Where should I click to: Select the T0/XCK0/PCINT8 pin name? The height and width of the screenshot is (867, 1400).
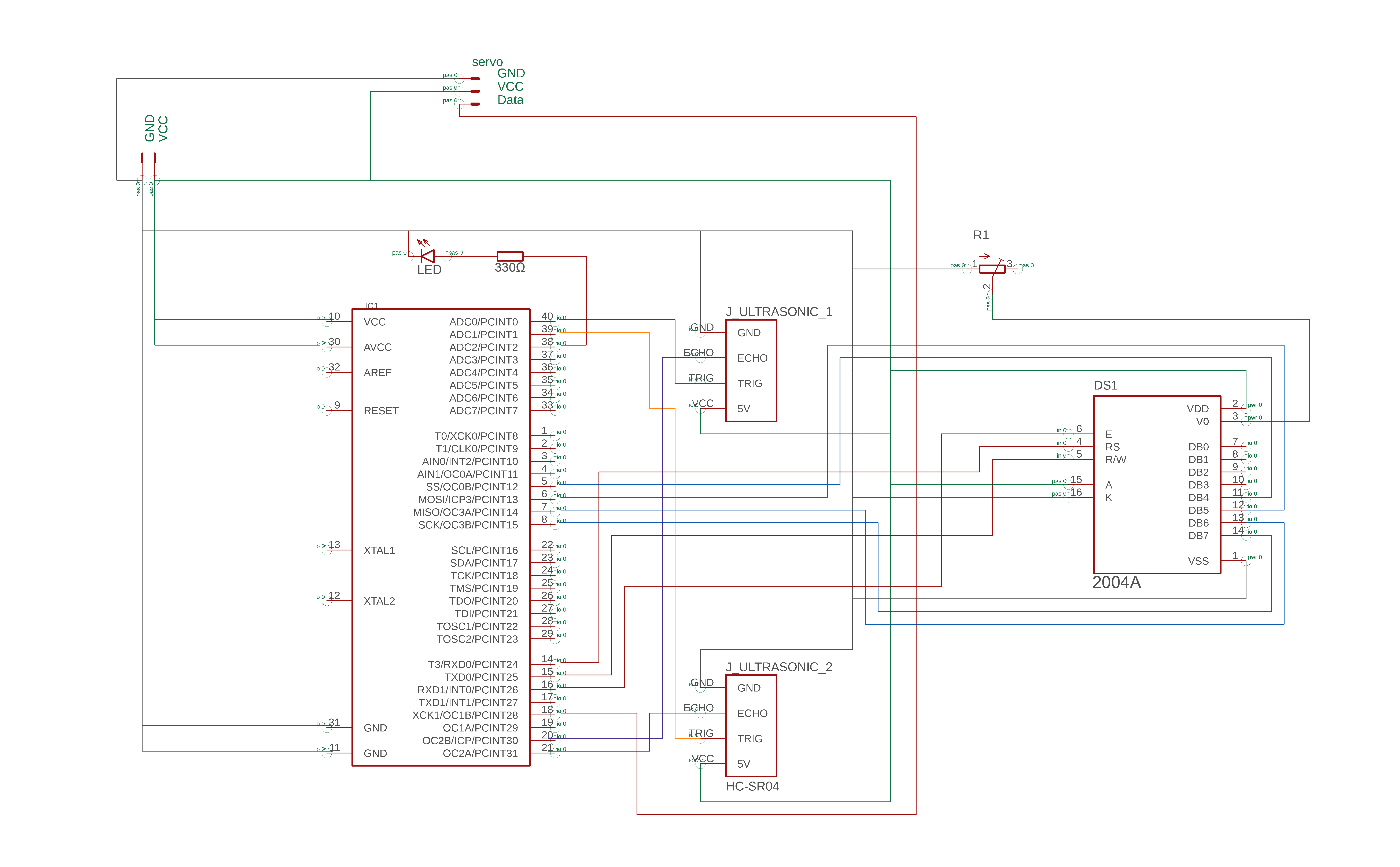[476, 436]
